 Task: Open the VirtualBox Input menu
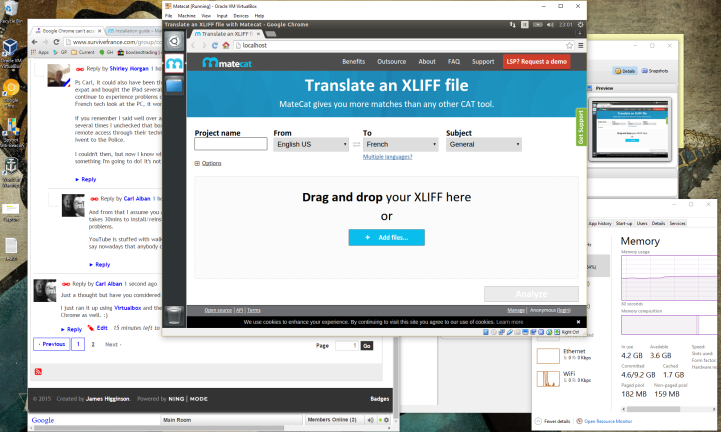tap(222, 16)
